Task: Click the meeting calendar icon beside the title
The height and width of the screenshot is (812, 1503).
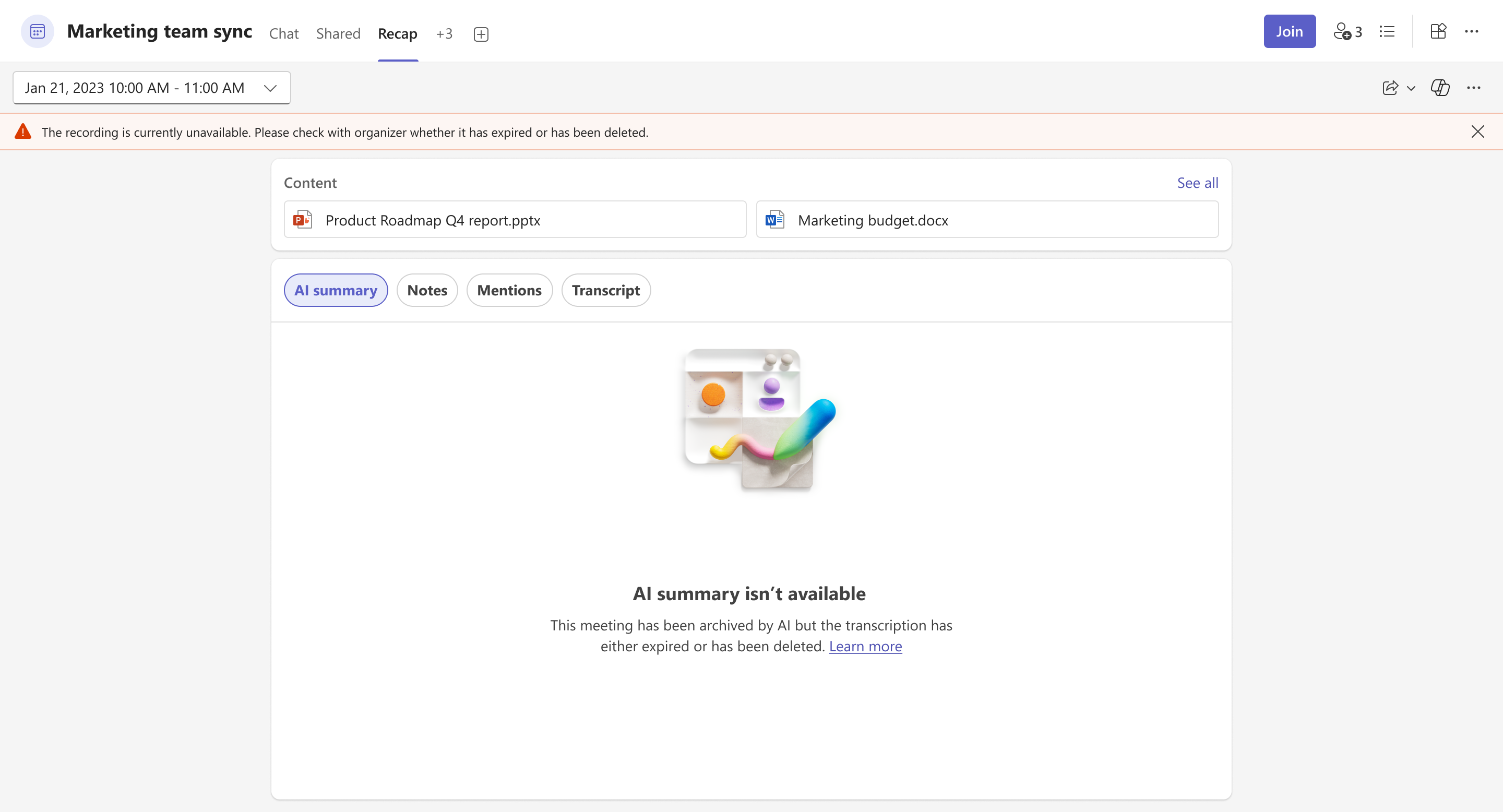Action: coord(38,31)
